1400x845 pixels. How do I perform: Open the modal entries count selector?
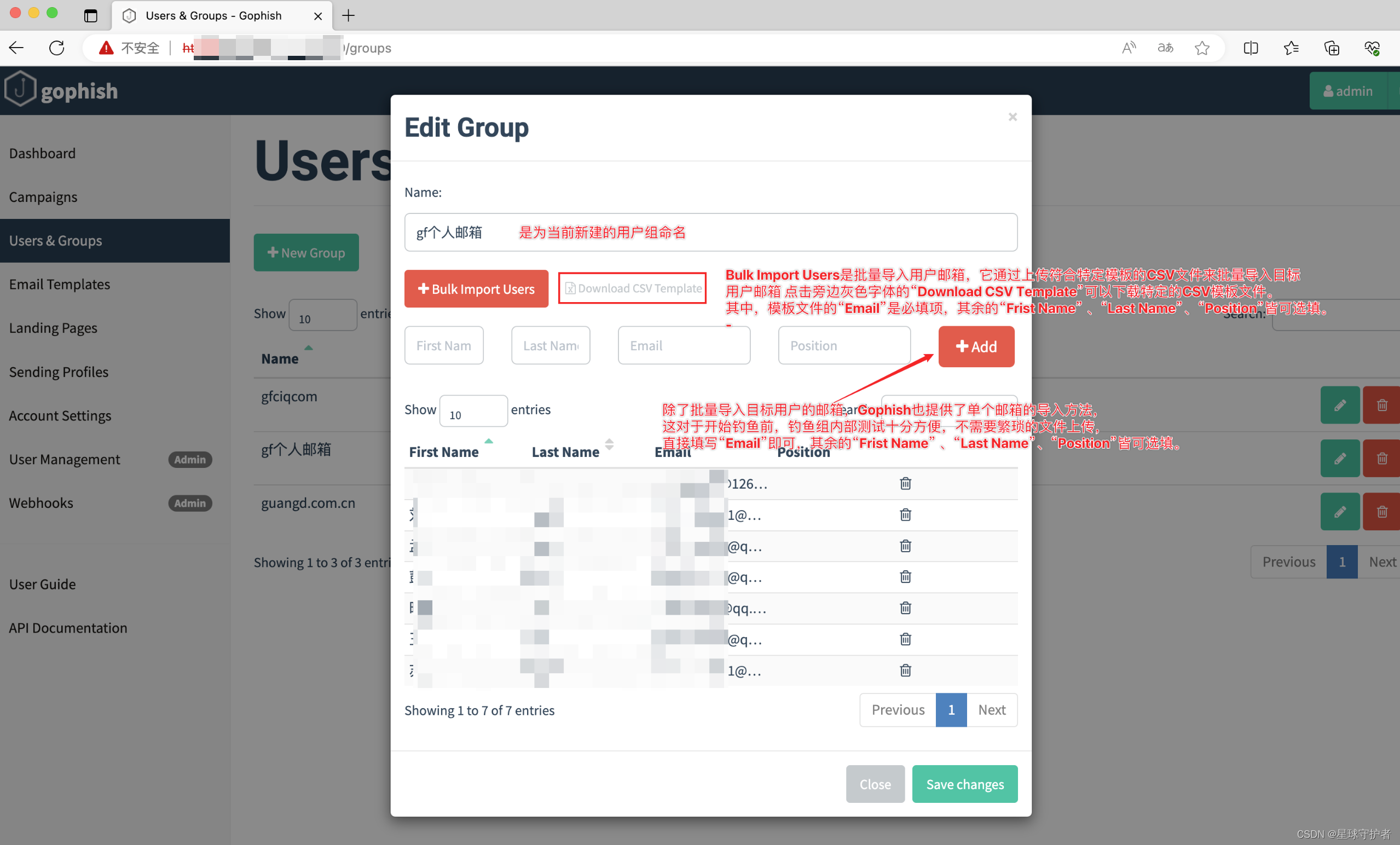coord(473,411)
